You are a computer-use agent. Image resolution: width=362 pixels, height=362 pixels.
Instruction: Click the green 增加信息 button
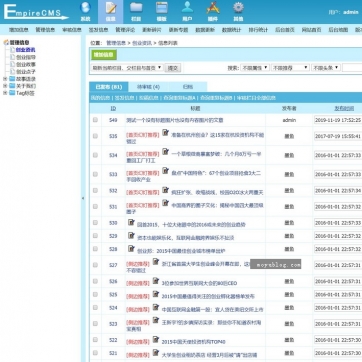pyautogui.click(x=104, y=55)
